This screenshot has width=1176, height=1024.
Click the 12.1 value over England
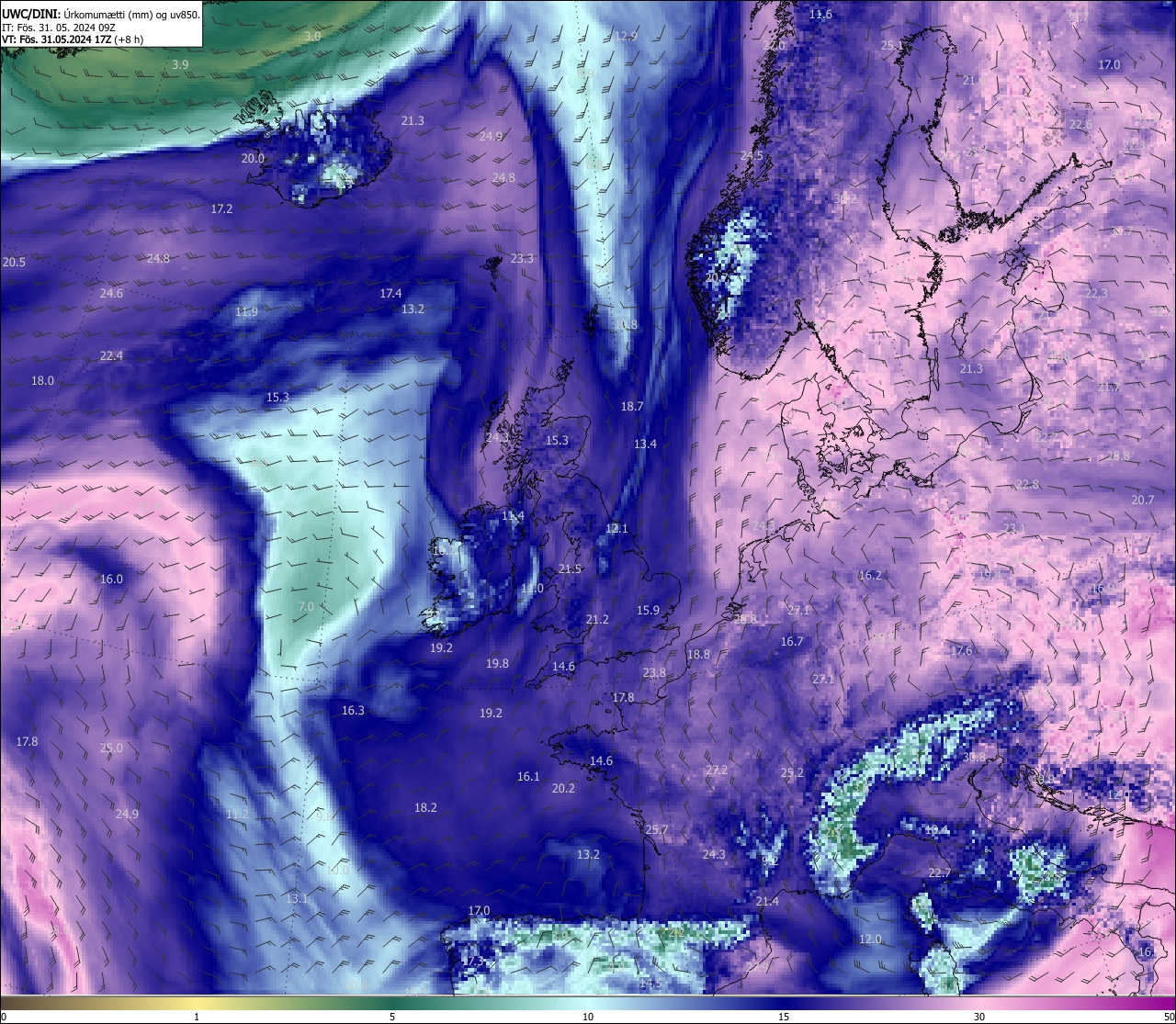click(616, 528)
